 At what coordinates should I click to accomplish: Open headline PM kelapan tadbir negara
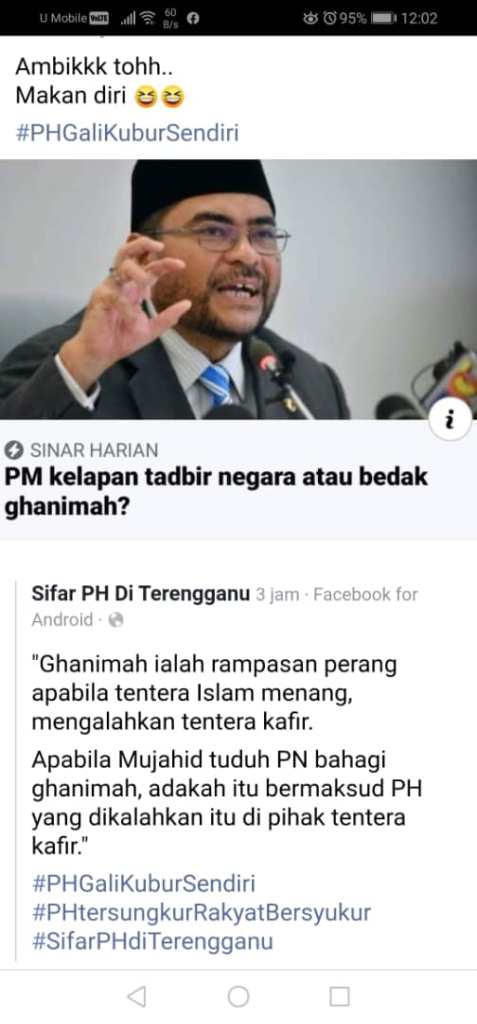(216, 491)
